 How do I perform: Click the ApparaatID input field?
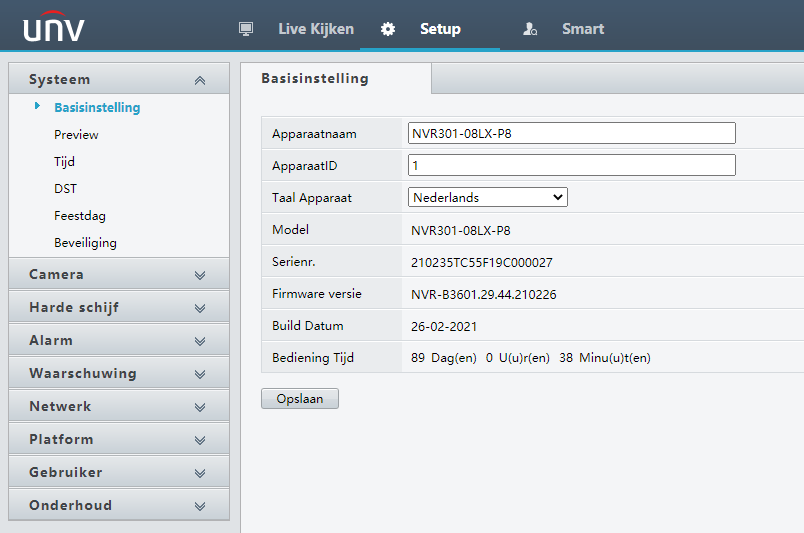(x=572, y=165)
